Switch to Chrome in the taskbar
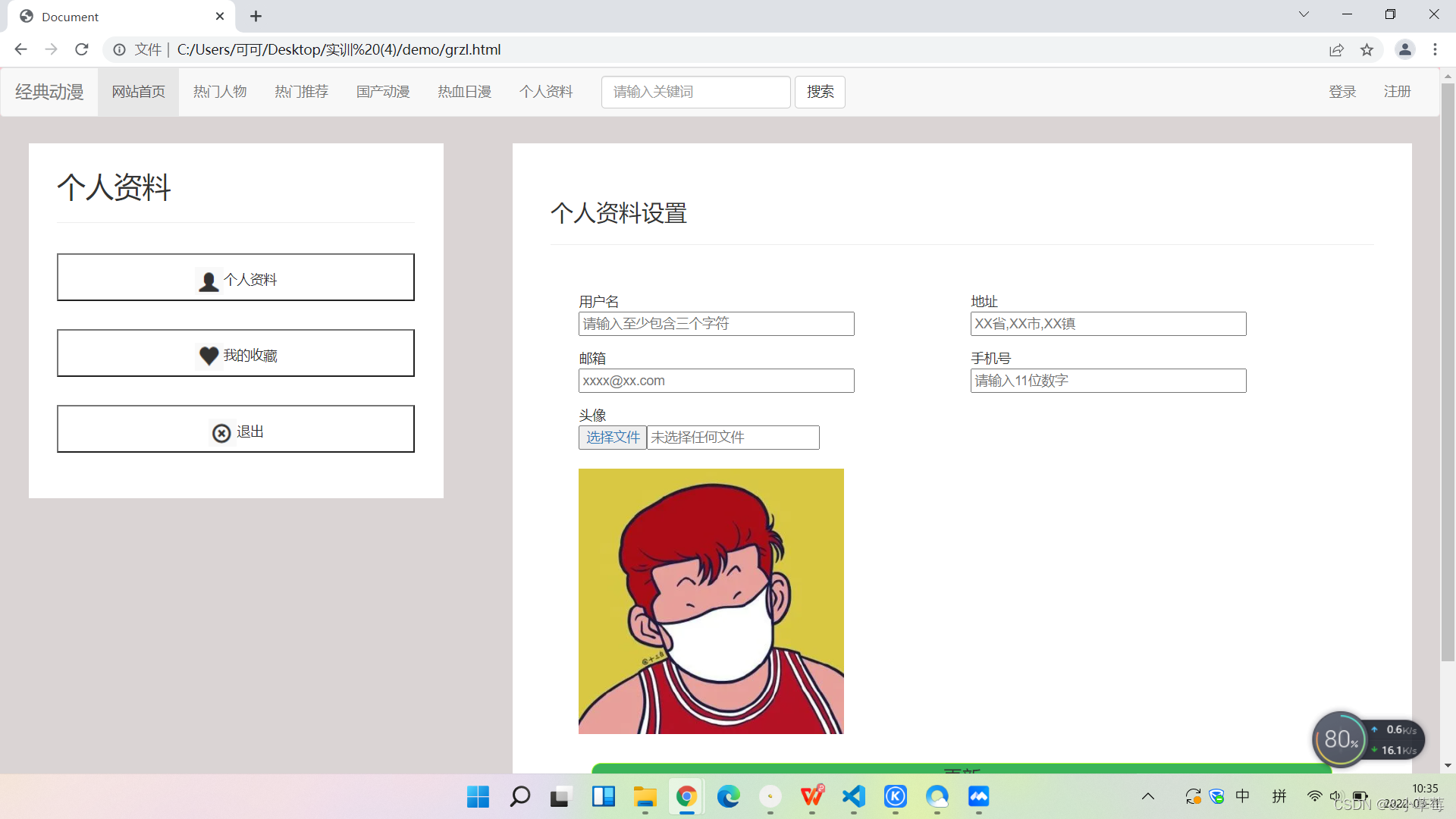The image size is (1456, 819). tap(686, 796)
